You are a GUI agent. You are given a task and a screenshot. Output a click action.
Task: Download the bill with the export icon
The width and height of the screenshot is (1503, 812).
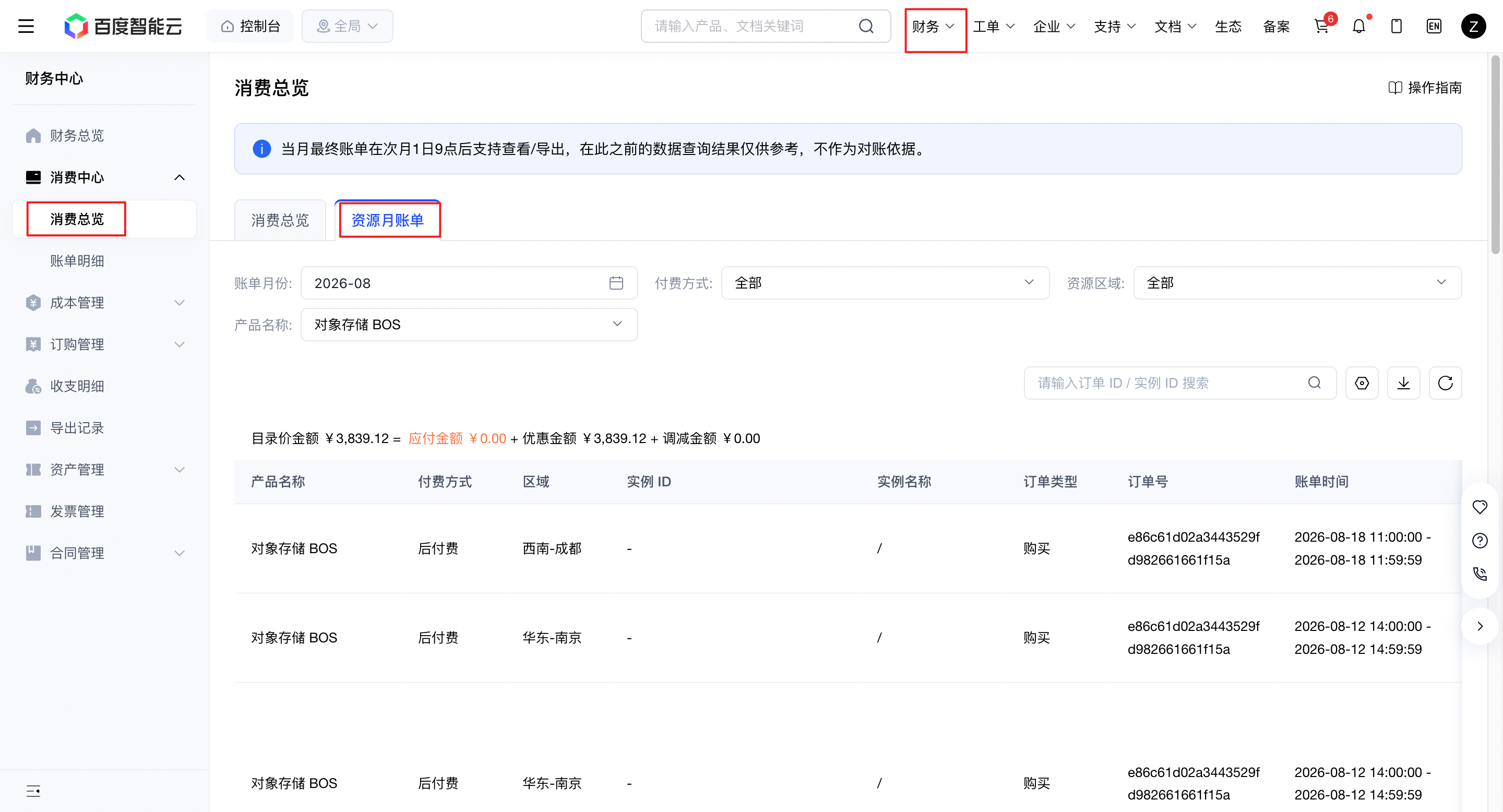coord(1403,383)
